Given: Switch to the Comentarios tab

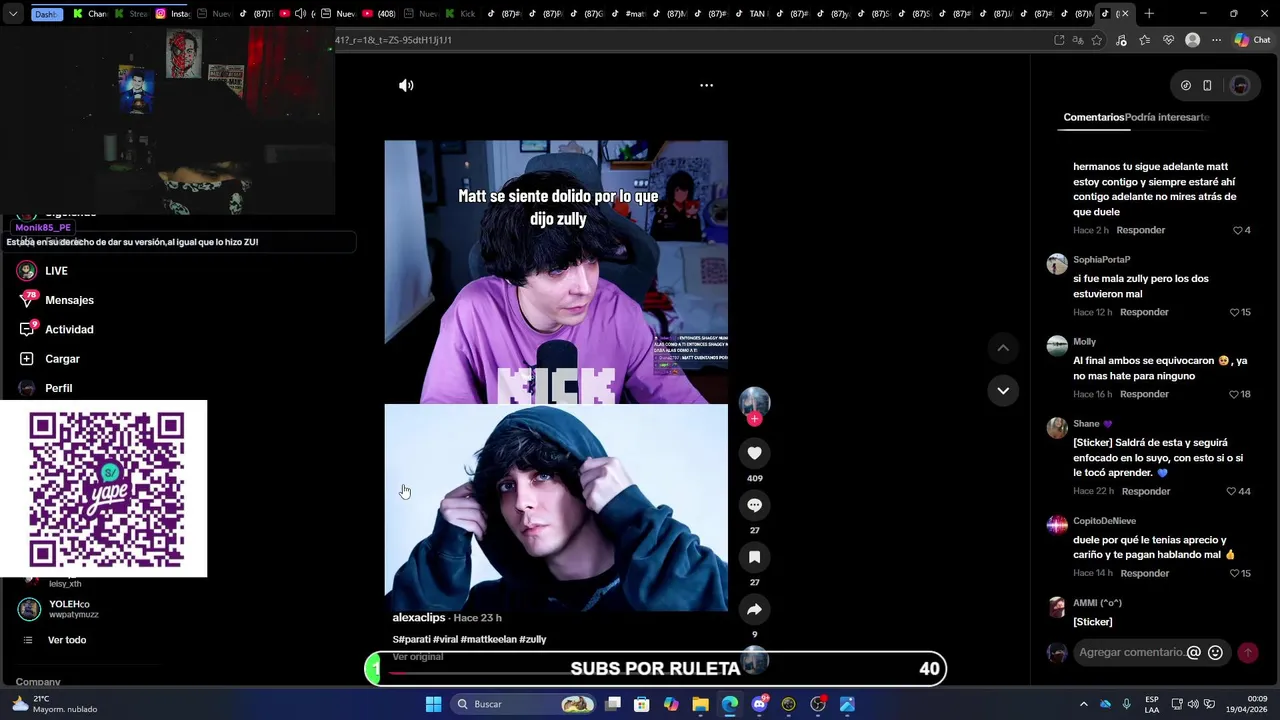Looking at the screenshot, I should click(x=1094, y=117).
